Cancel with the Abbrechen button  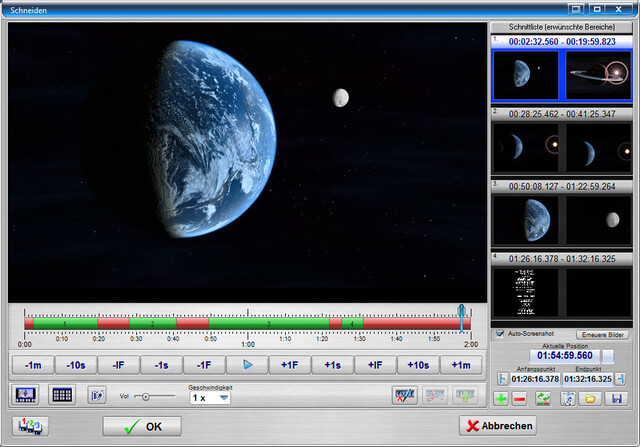pos(498,426)
